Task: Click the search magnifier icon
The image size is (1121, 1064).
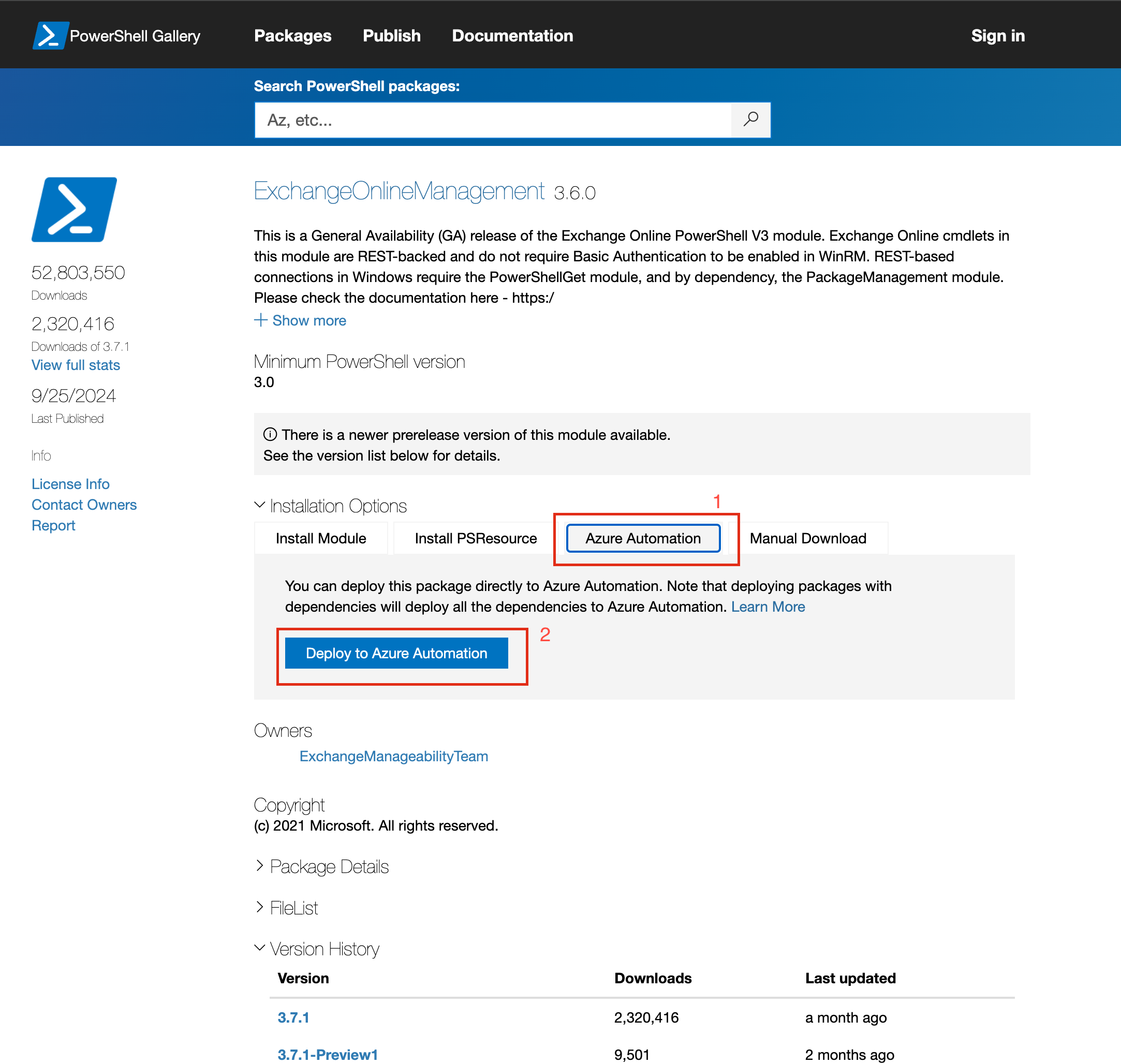Action: click(750, 120)
